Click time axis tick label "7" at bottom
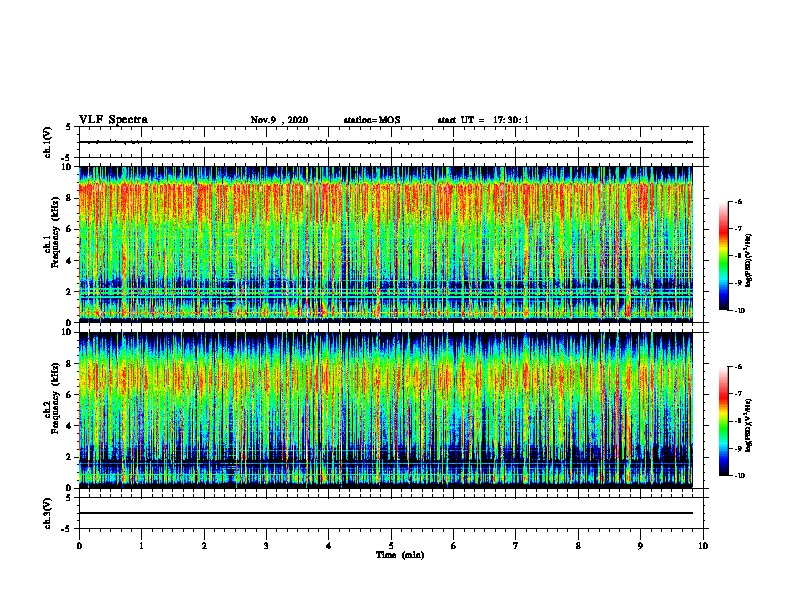The image size is (792, 612). (516, 546)
